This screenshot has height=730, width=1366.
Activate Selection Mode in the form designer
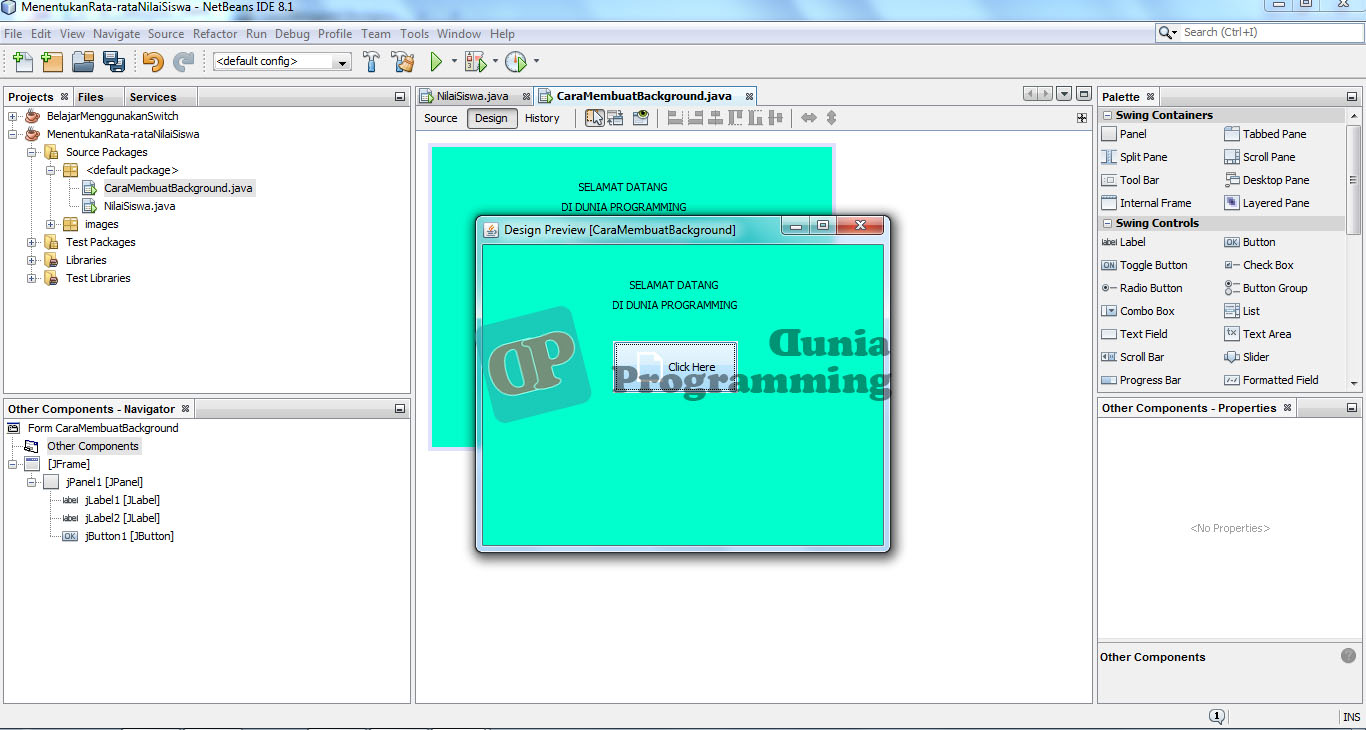pyautogui.click(x=595, y=117)
